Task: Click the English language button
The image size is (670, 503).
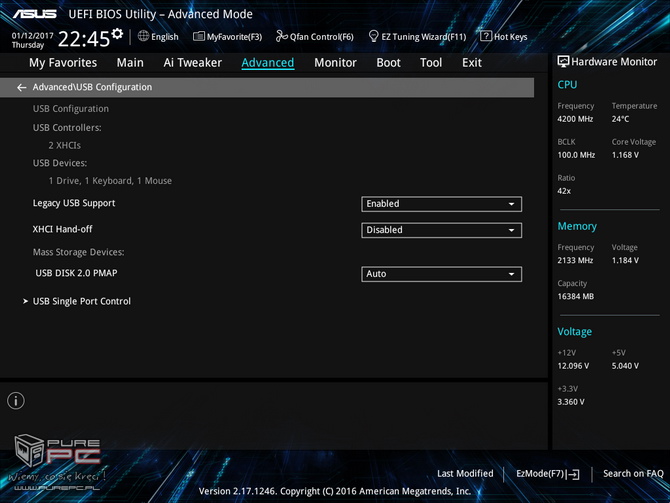Action: (158, 37)
